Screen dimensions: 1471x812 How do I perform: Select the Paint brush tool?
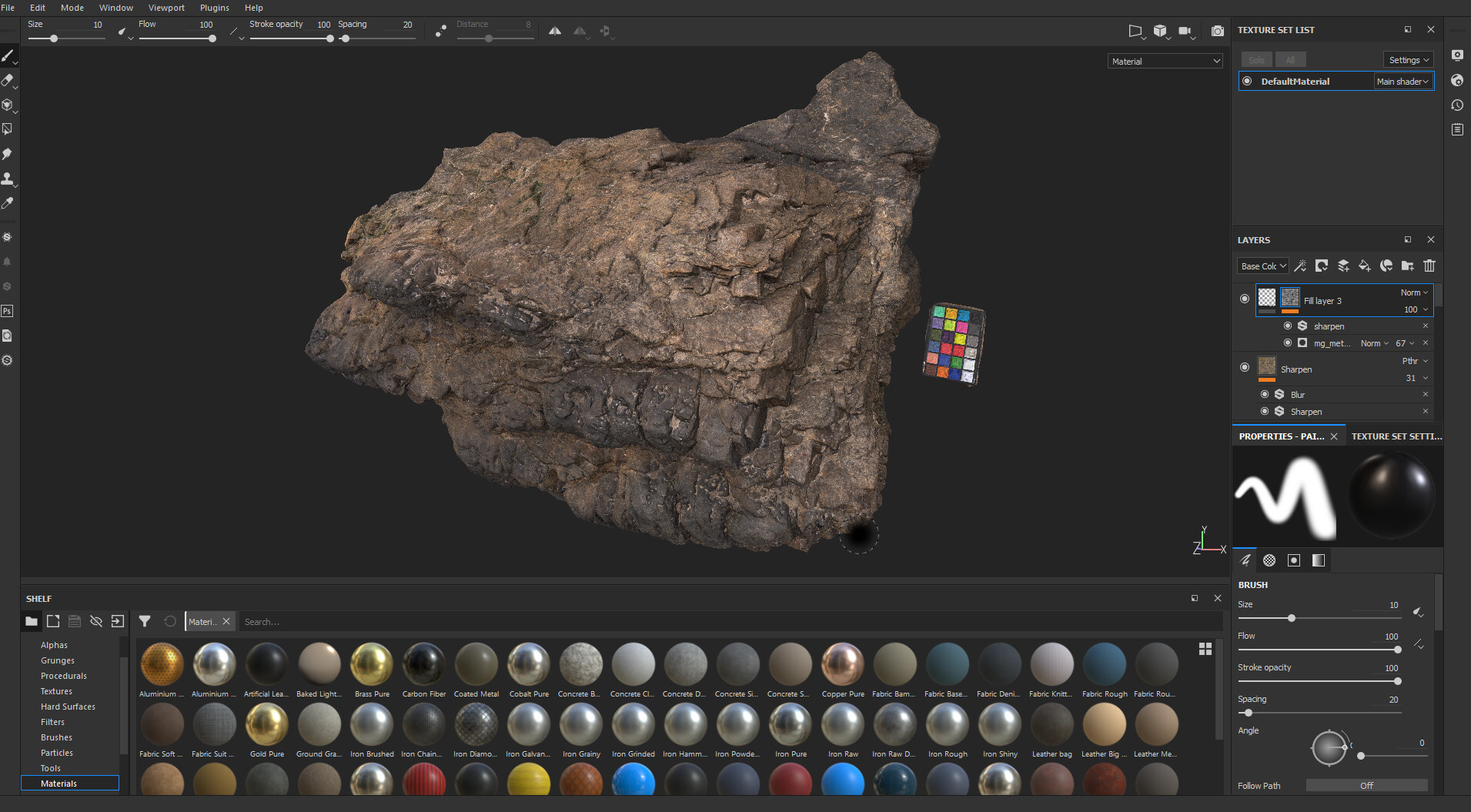(8, 55)
